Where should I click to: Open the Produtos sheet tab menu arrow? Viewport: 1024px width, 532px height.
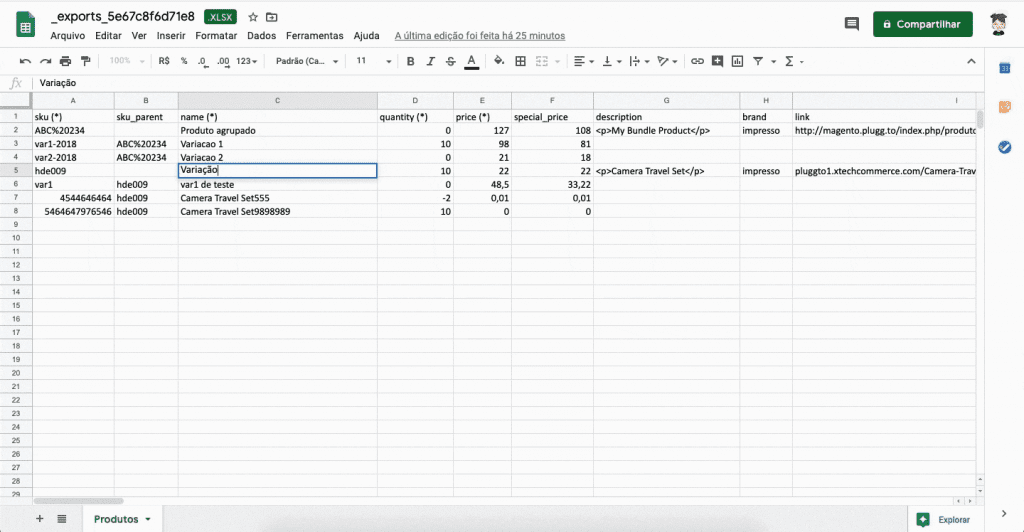pyautogui.click(x=148, y=519)
